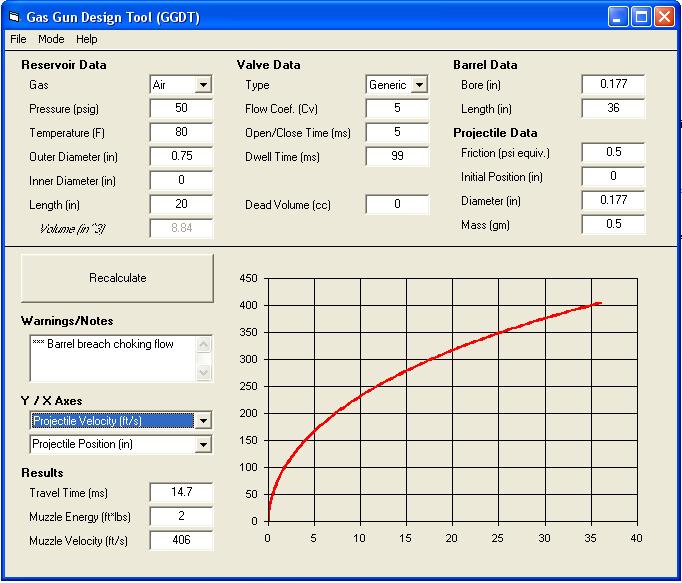
Task: Open the Projectile Position X-axis dropdown
Action: coord(203,444)
